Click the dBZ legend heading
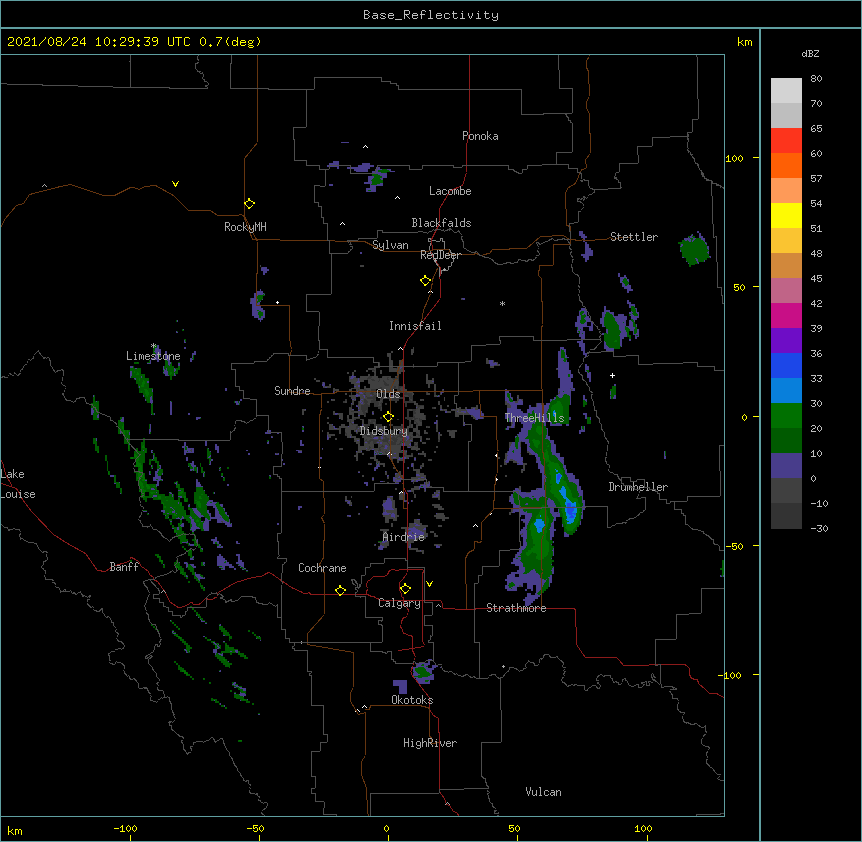This screenshot has height=842, width=862. (x=810, y=53)
